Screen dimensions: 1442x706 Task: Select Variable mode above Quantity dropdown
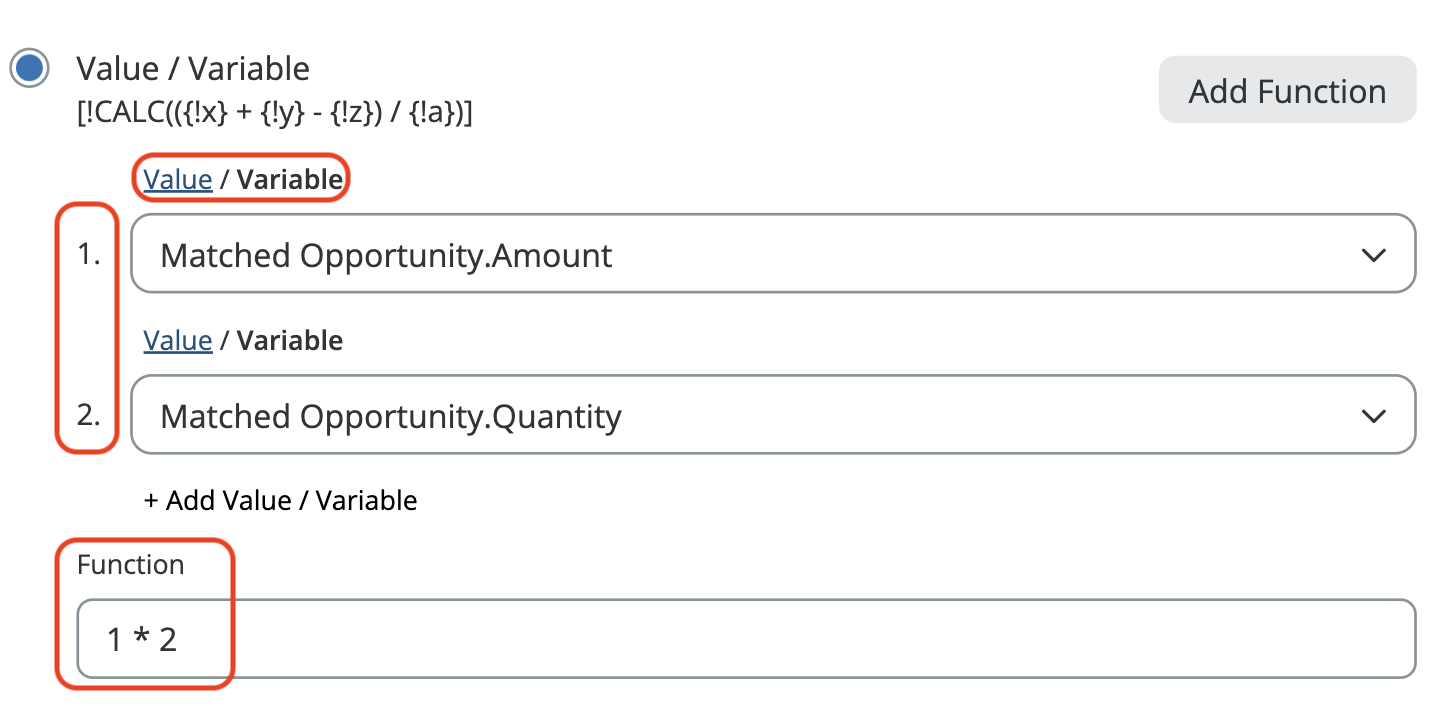coord(289,341)
